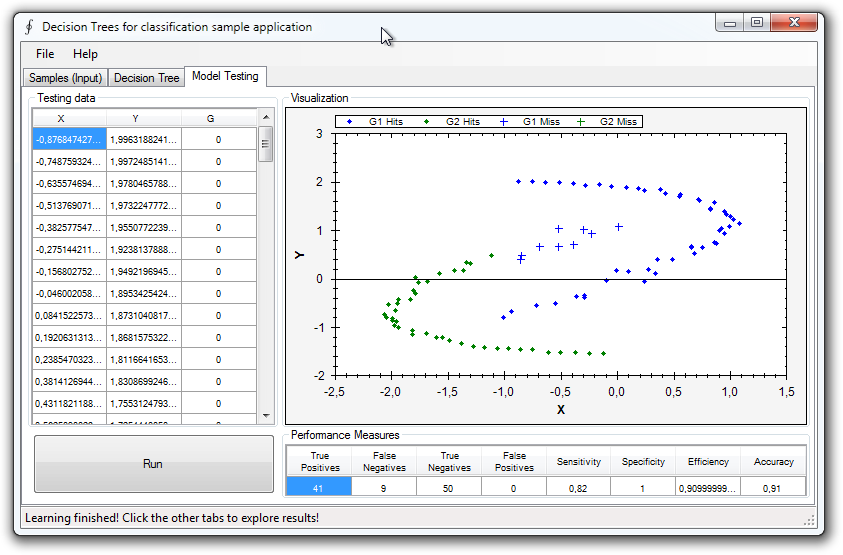Viewport: 843px width, 555px height.
Task: Select the True Positives value 41
Action: coord(319,488)
